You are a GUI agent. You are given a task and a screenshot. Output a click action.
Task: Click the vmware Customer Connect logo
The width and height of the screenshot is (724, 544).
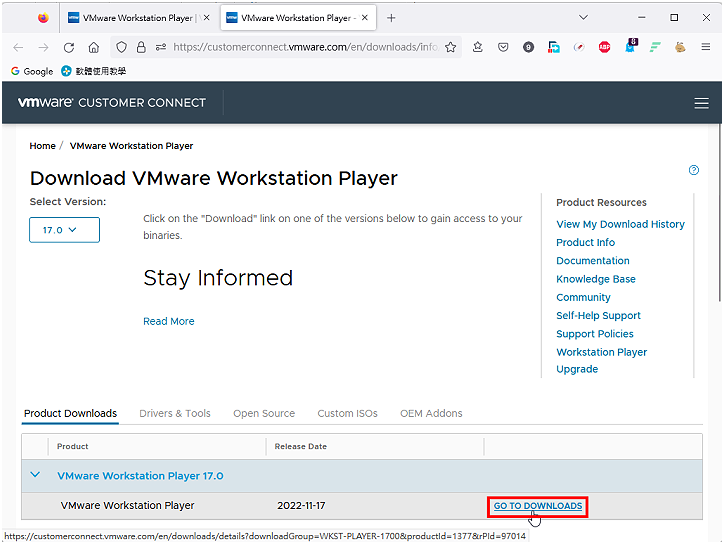111,103
